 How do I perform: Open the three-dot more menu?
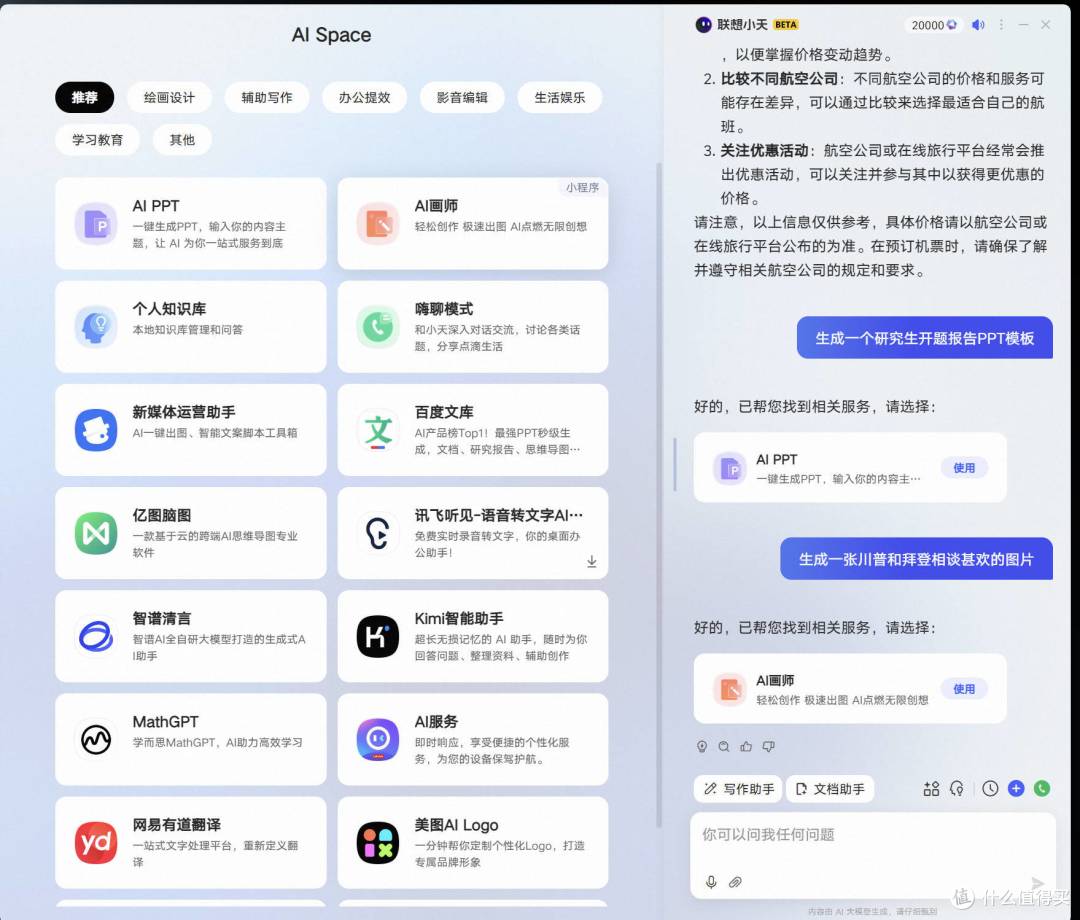point(1001,25)
